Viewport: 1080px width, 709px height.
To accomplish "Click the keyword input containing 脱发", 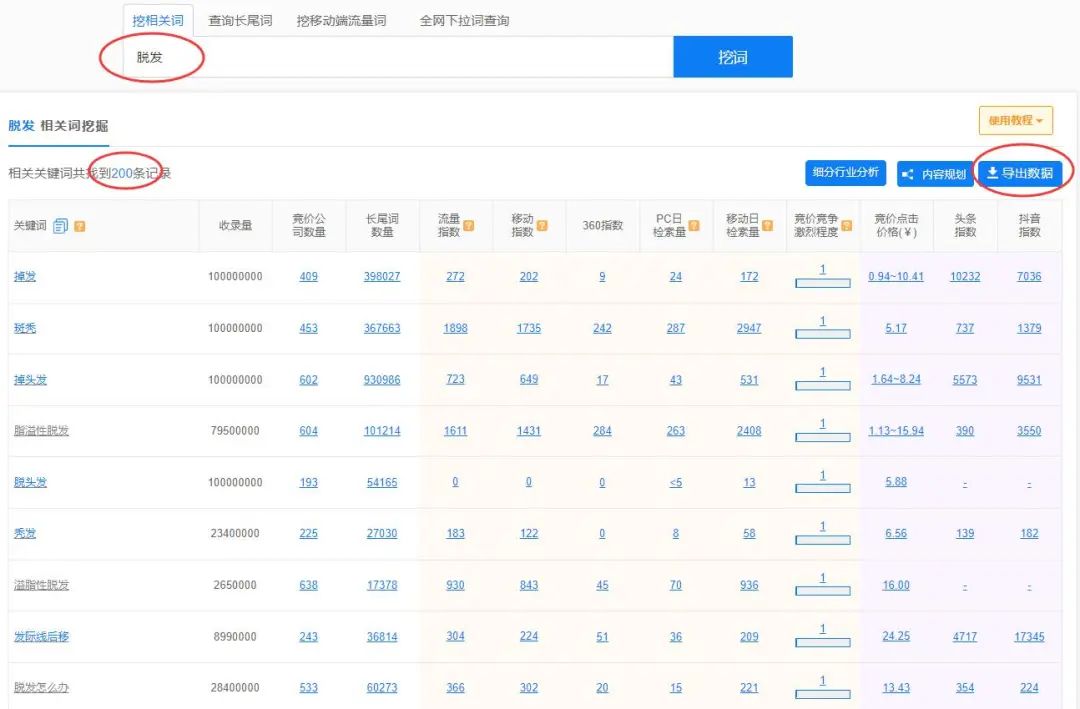I will [300, 57].
